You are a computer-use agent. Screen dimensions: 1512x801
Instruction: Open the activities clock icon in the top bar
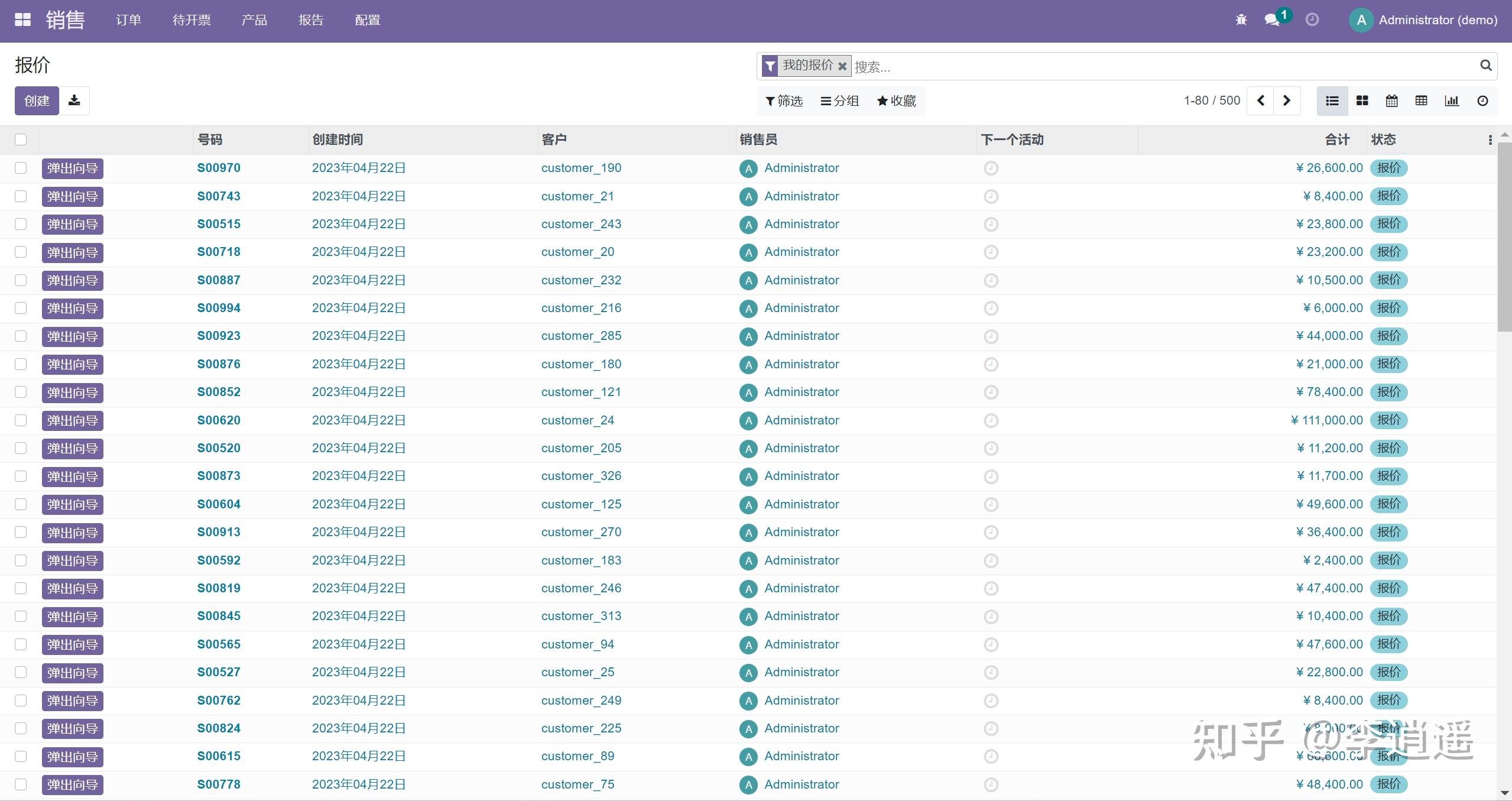[x=1311, y=20]
